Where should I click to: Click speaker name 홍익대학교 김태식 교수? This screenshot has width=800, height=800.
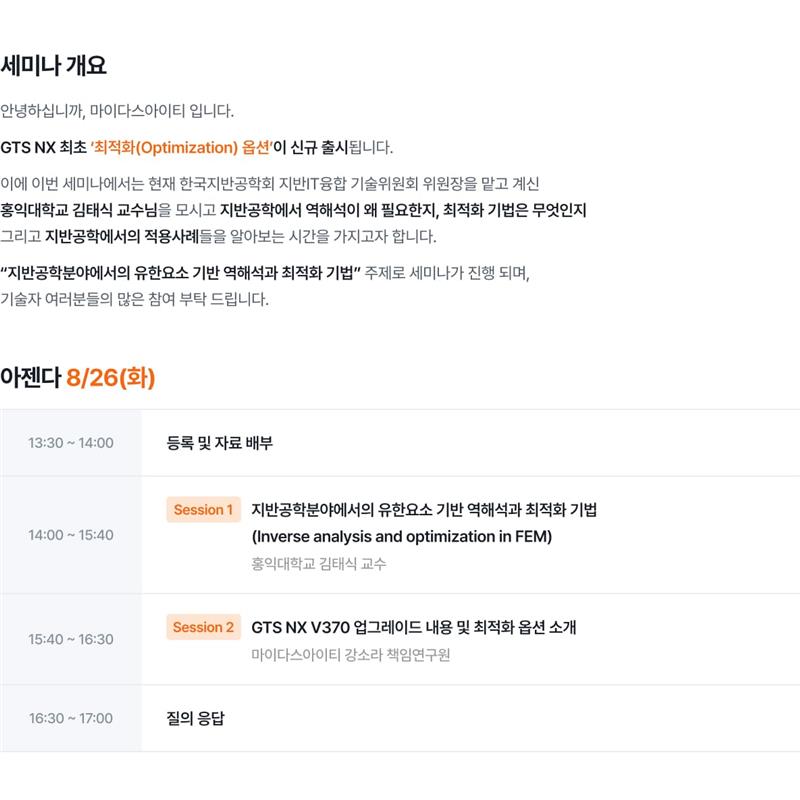[x=319, y=564]
